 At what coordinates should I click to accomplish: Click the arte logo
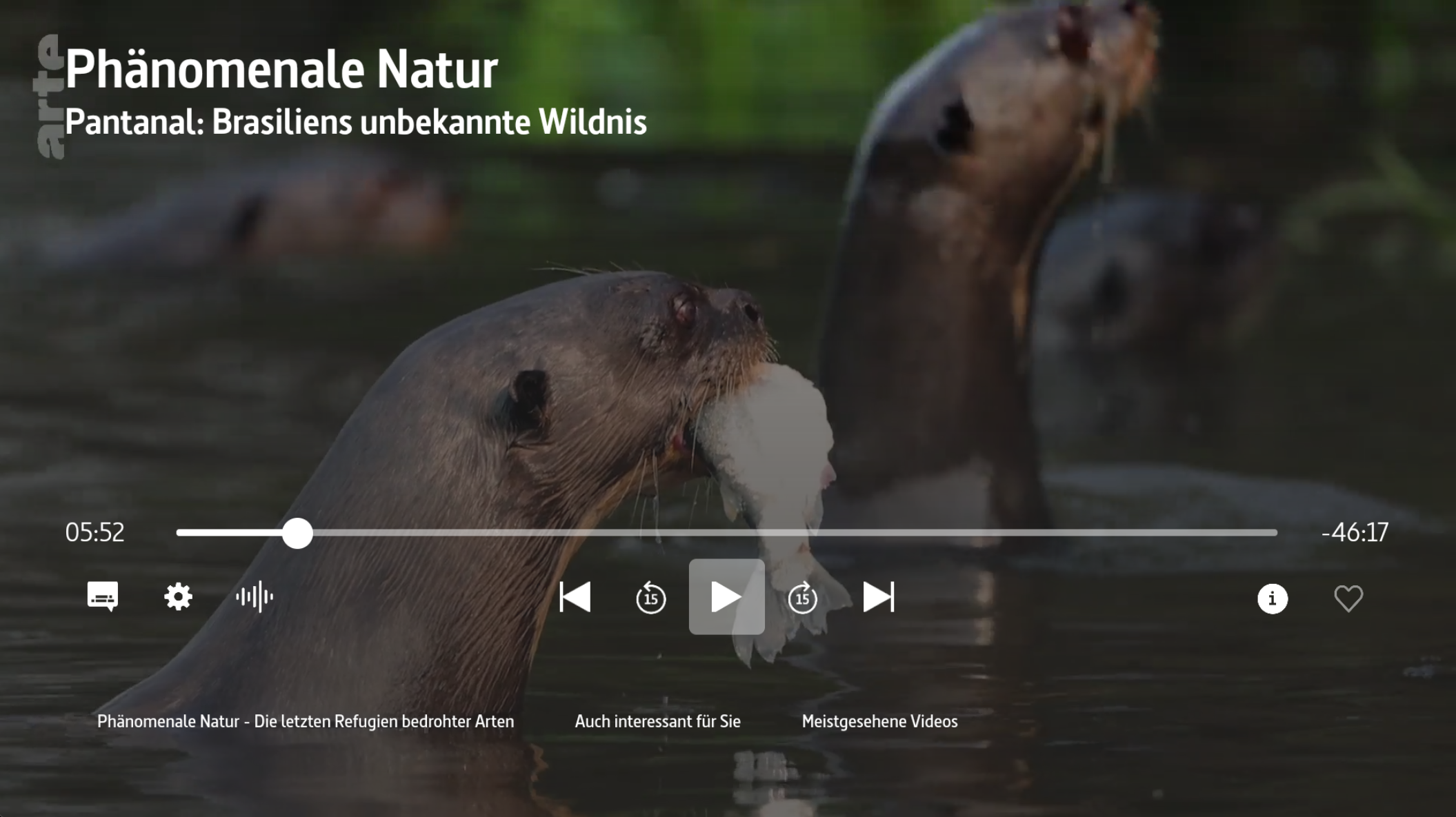pos(48,97)
